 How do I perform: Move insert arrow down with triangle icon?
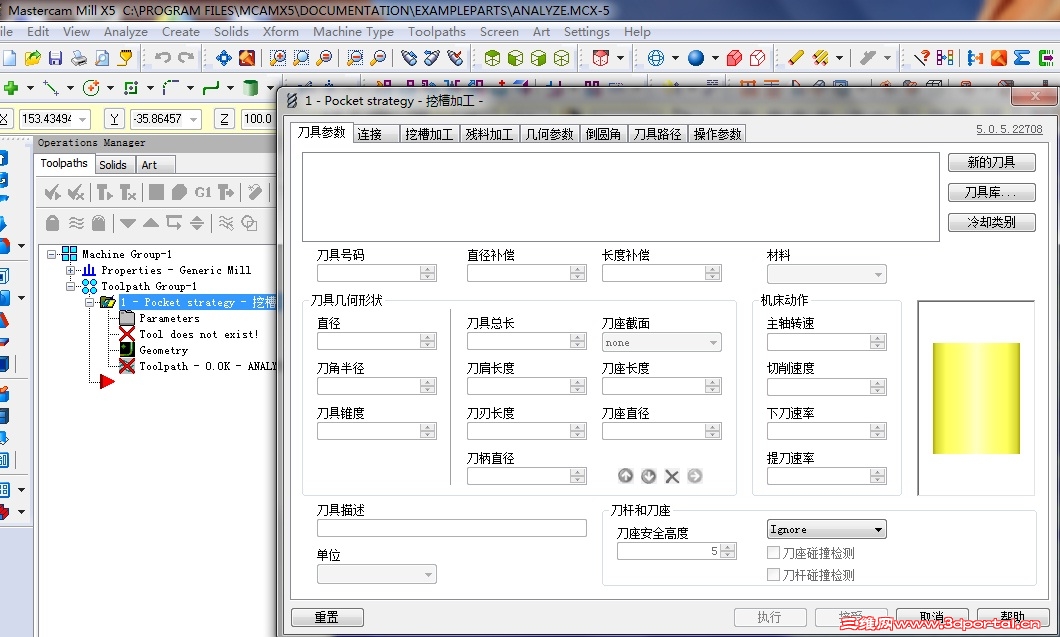[128, 223]
